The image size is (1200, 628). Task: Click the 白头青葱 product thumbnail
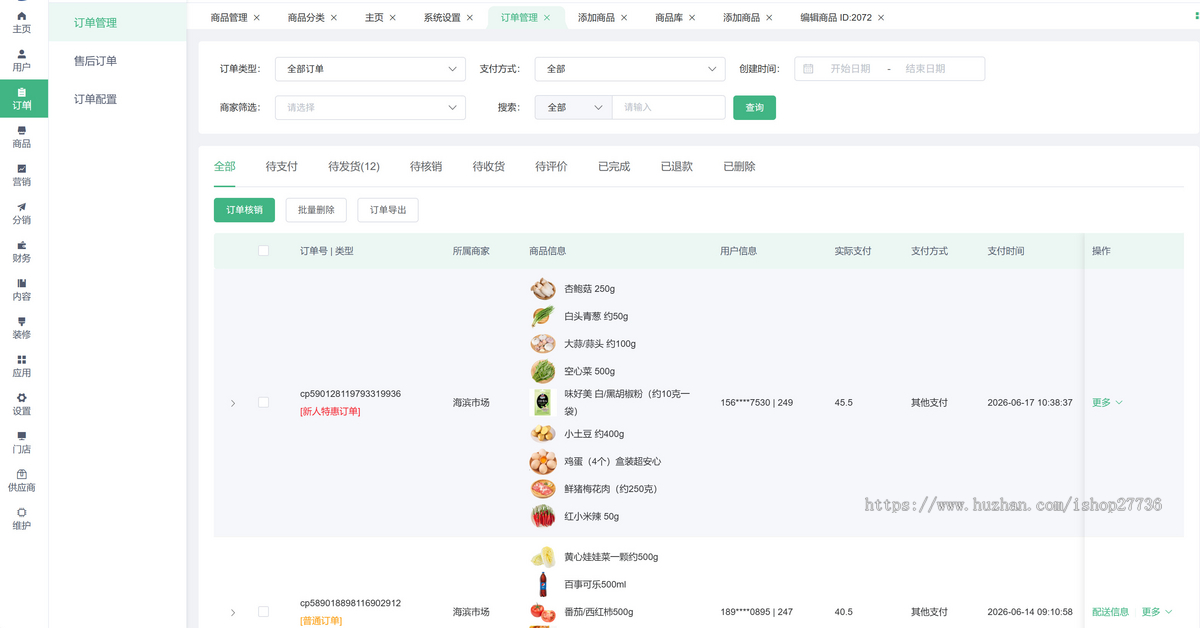pos(543,316)
